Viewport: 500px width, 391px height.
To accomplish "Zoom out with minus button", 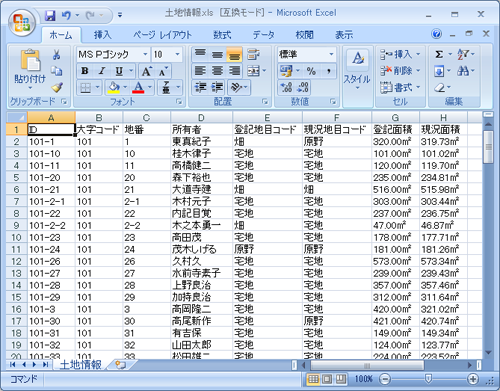I will coord(385,379).
